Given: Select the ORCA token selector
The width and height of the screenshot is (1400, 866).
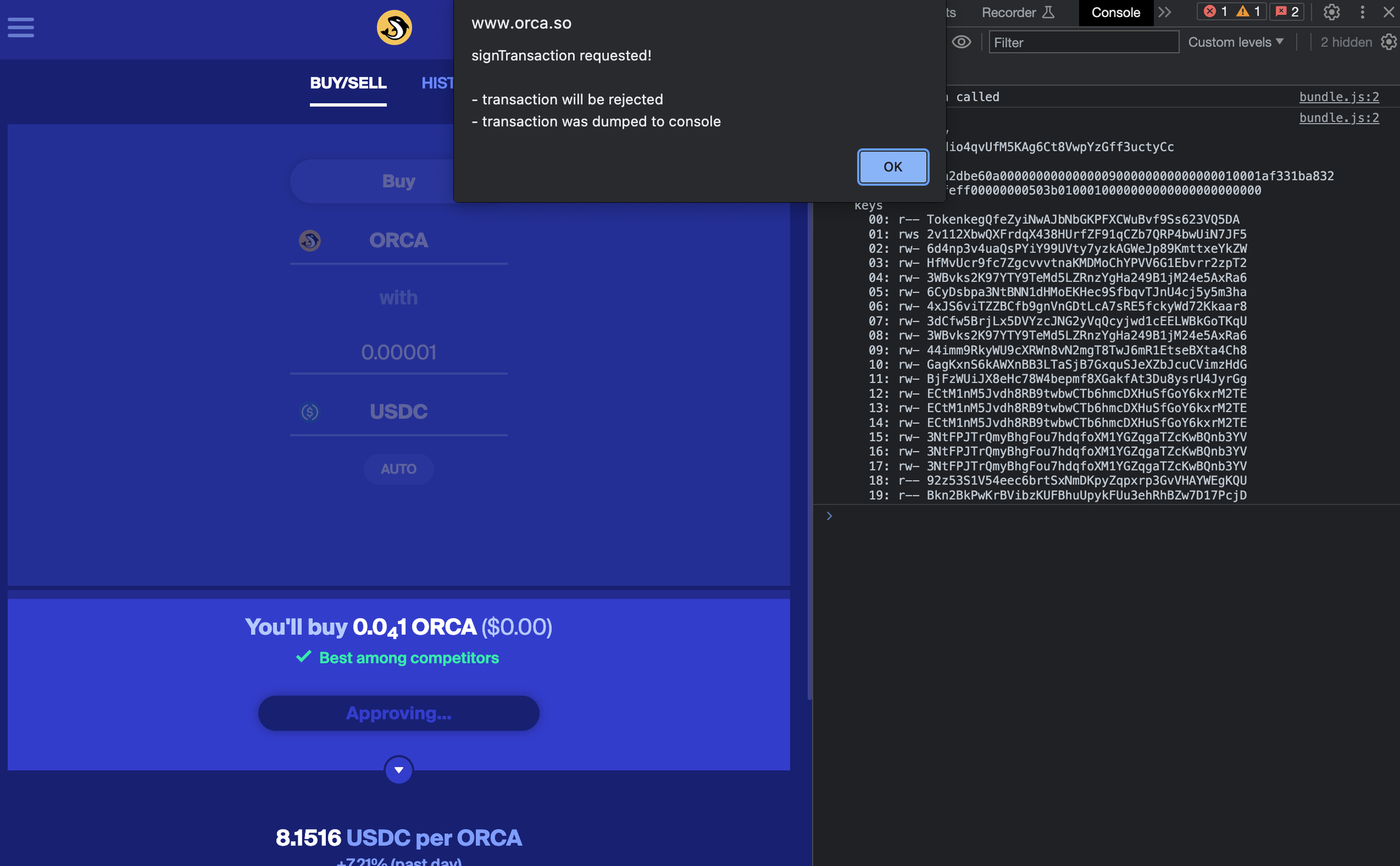Looking at the screenshot, I should pyautogui.click(x=399, y=241).
